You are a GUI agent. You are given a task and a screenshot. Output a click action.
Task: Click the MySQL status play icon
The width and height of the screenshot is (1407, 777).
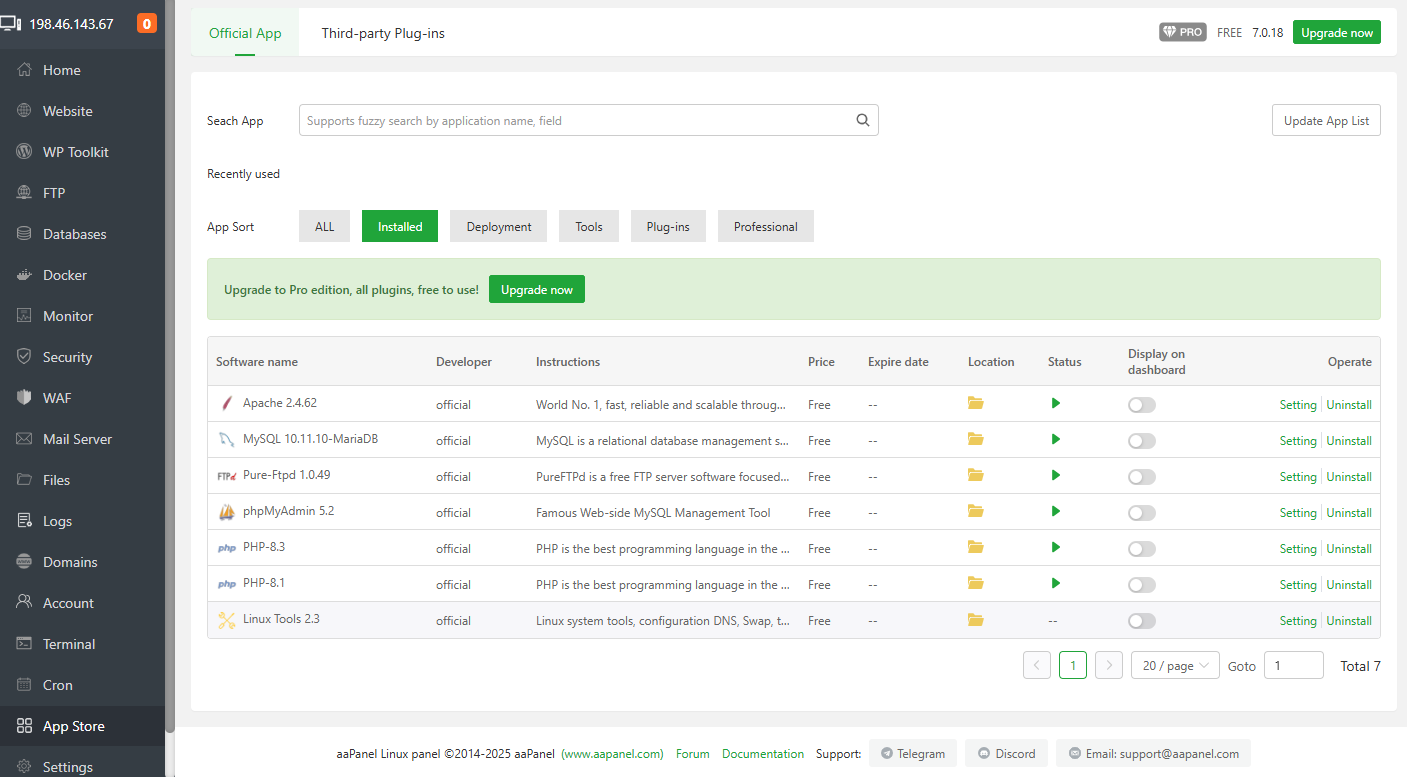pyautogui.click(x=1055, y=439)
